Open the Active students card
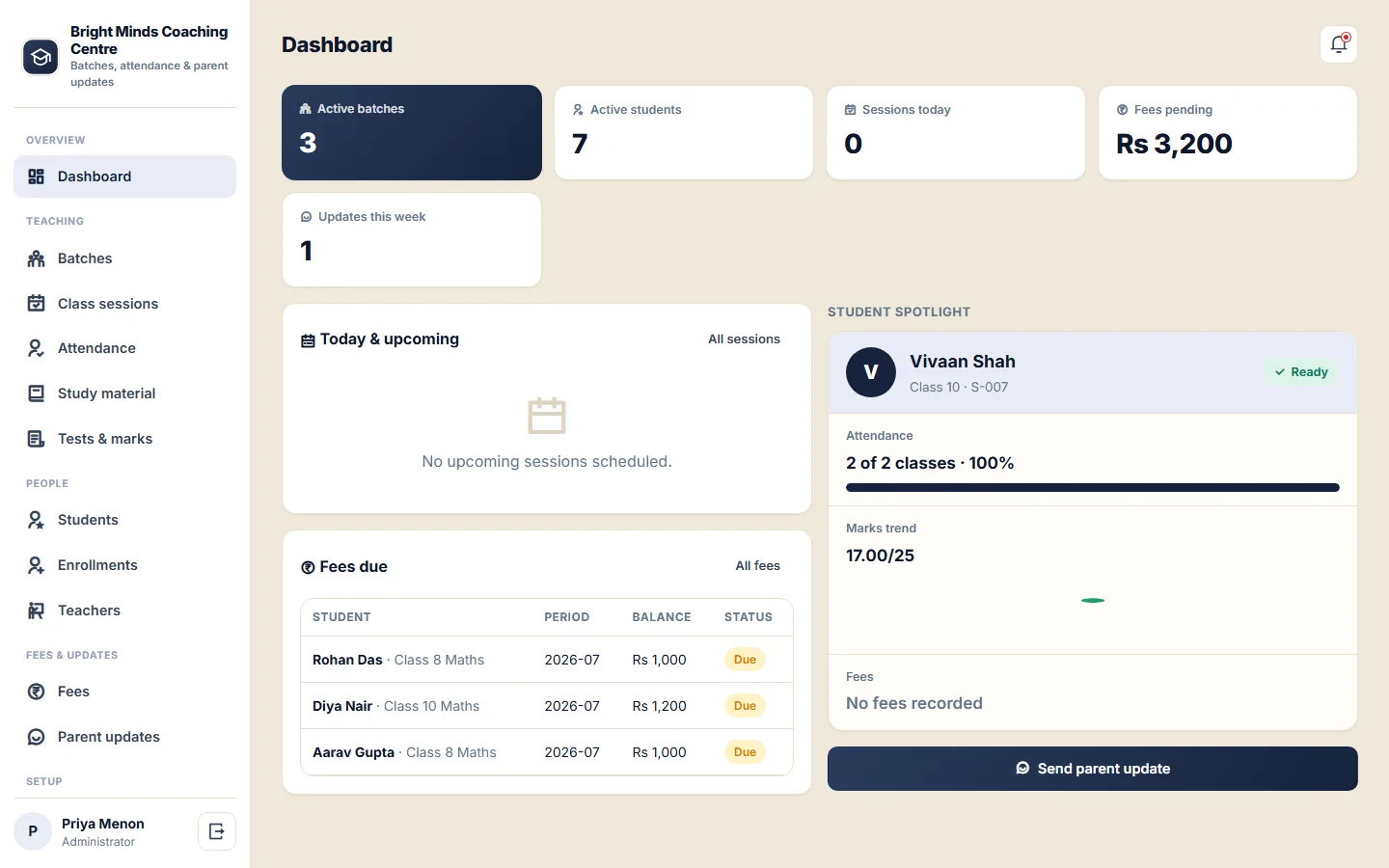Viewport: 1389px width, 868px height. (684, 133)
